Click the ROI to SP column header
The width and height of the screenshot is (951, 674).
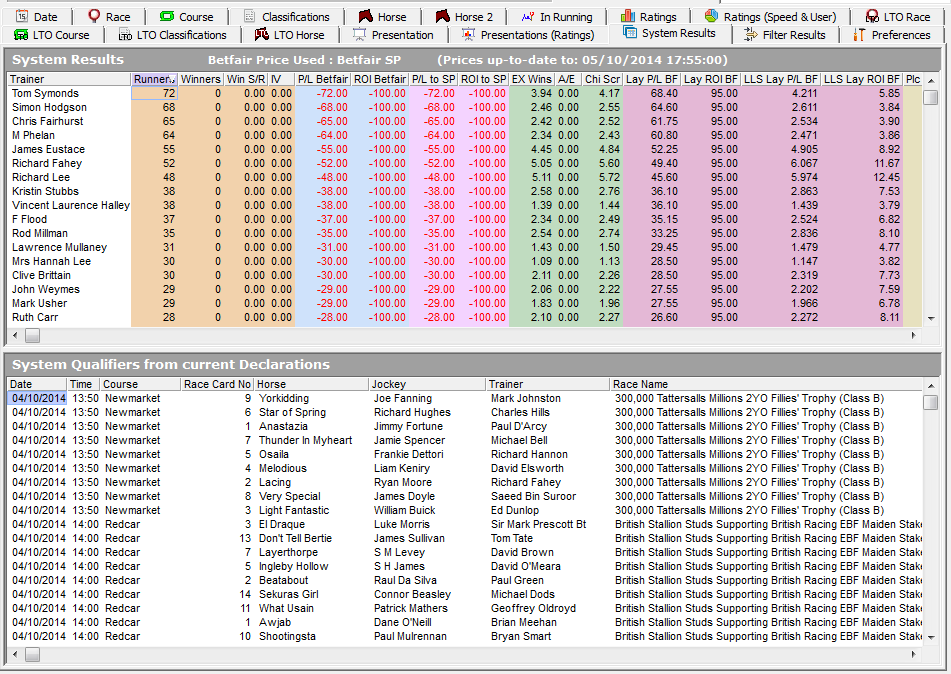click(x=483, y=79)
